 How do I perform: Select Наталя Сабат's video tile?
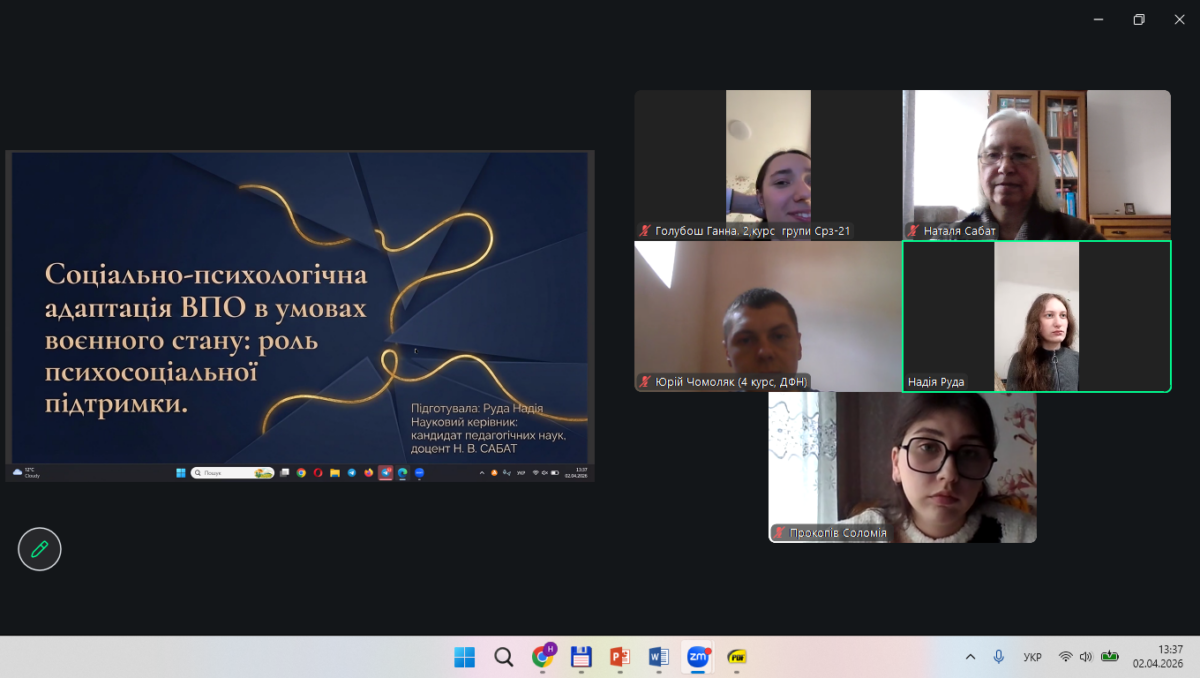click(x=1036, y=165)
